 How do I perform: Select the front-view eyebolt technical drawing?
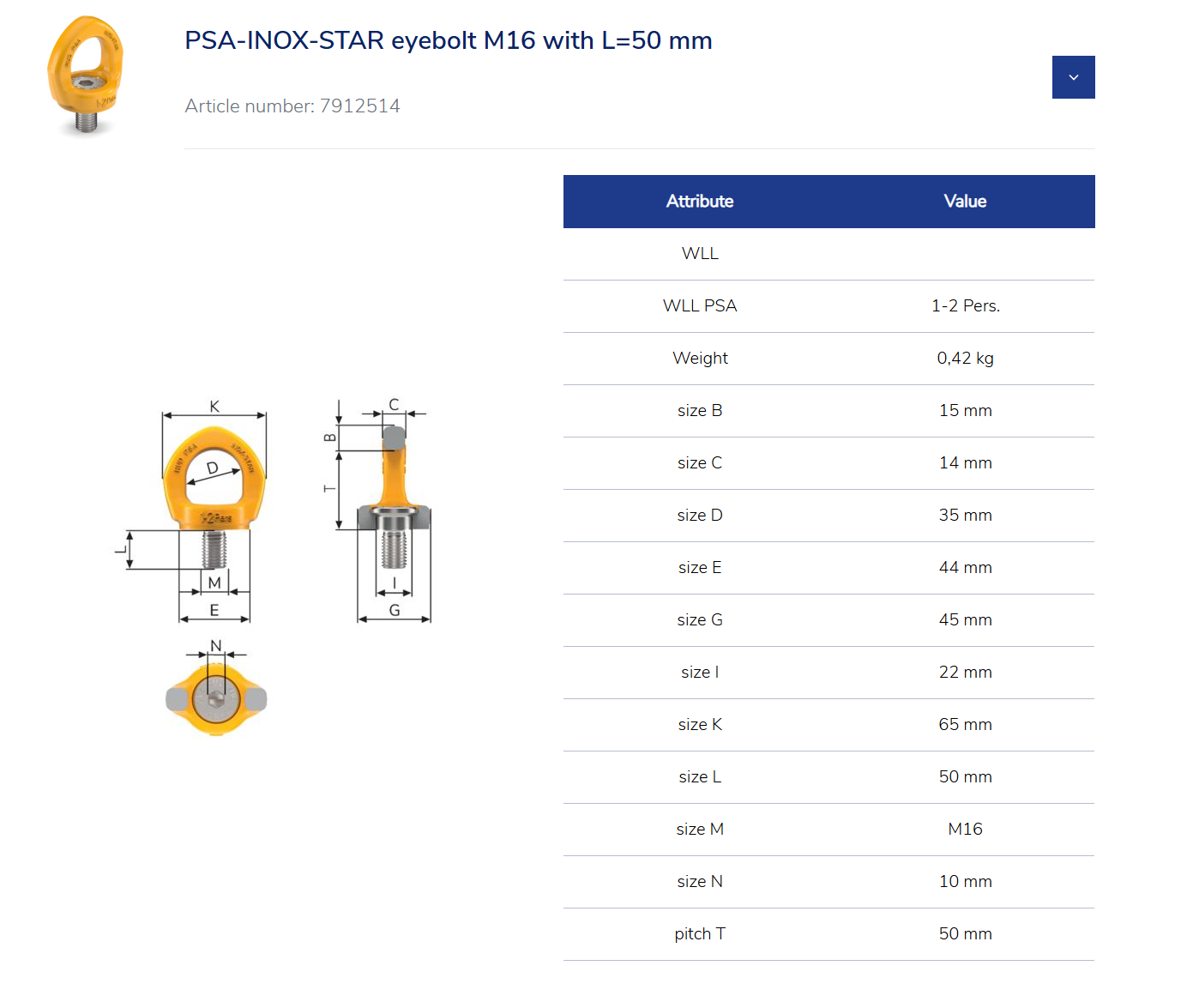click(213, 506)
